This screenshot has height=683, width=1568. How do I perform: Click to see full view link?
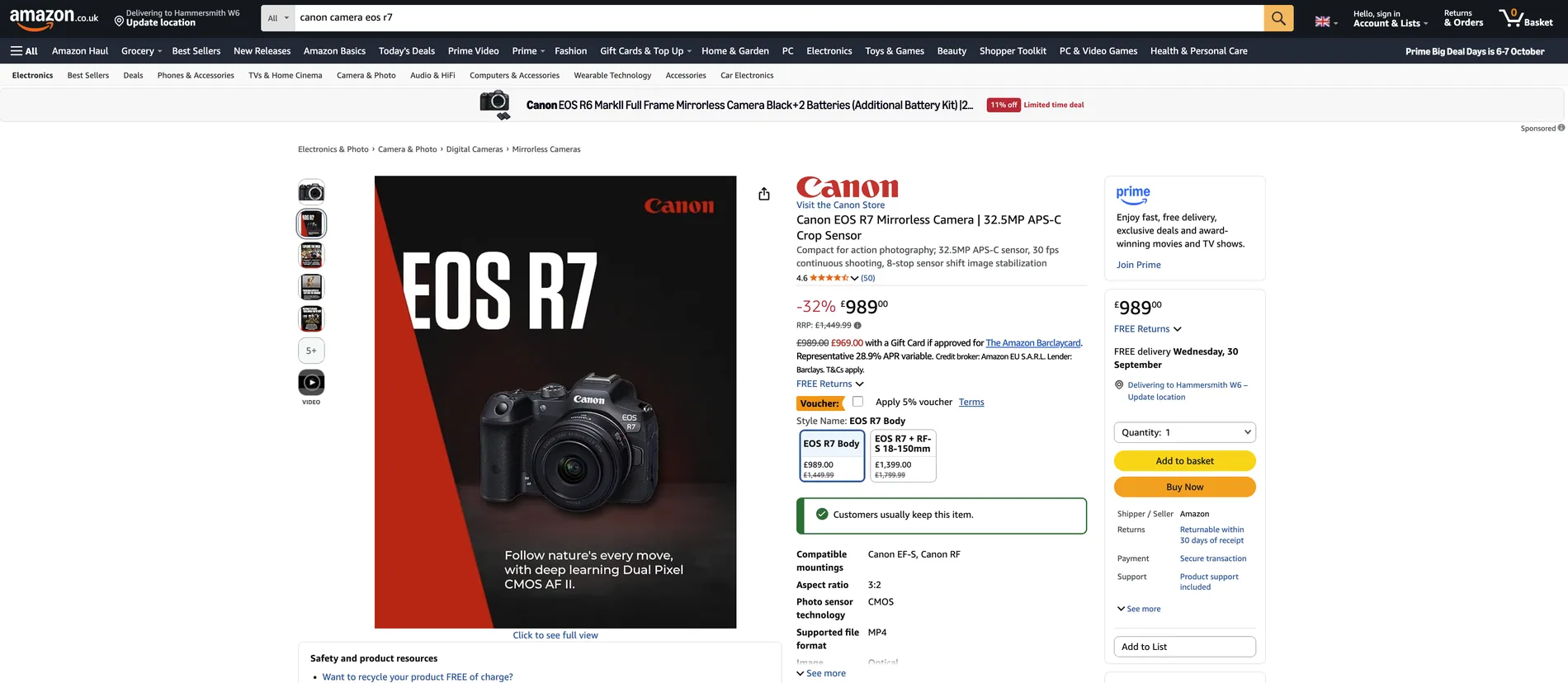(x=555, y=635)
